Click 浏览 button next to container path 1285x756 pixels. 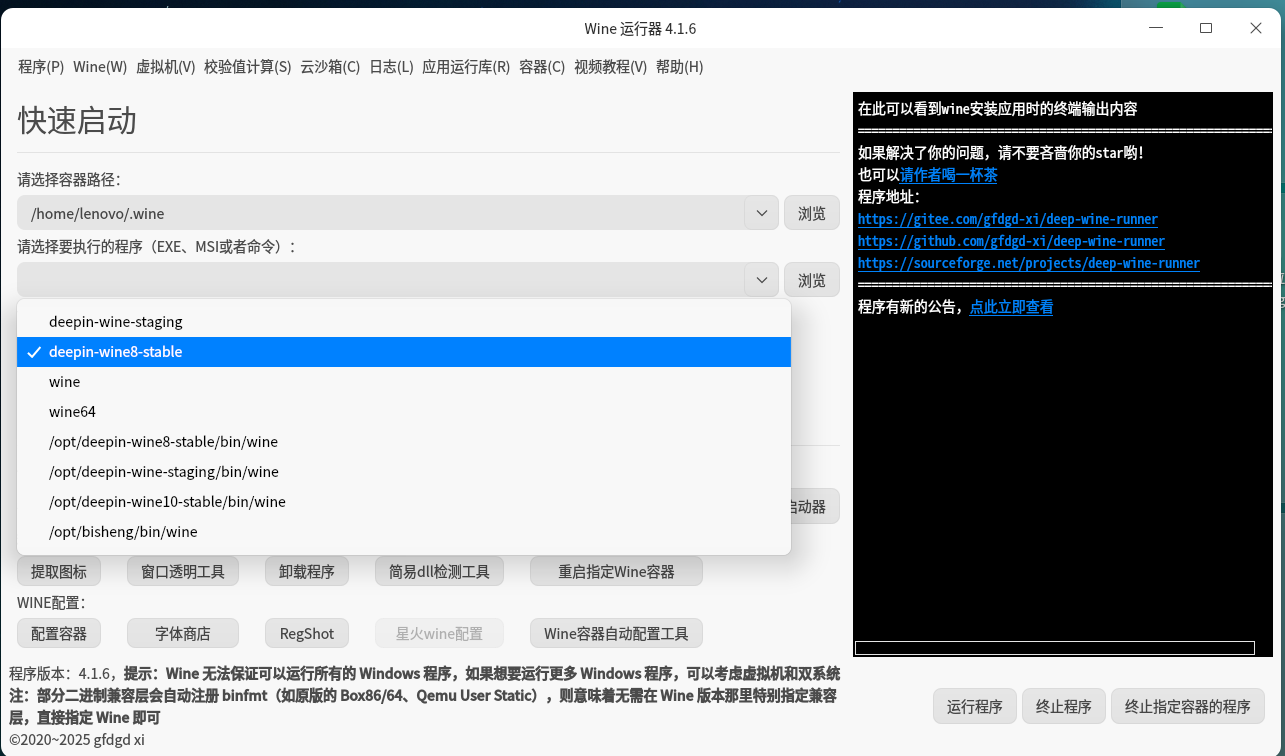pos(812,213)
